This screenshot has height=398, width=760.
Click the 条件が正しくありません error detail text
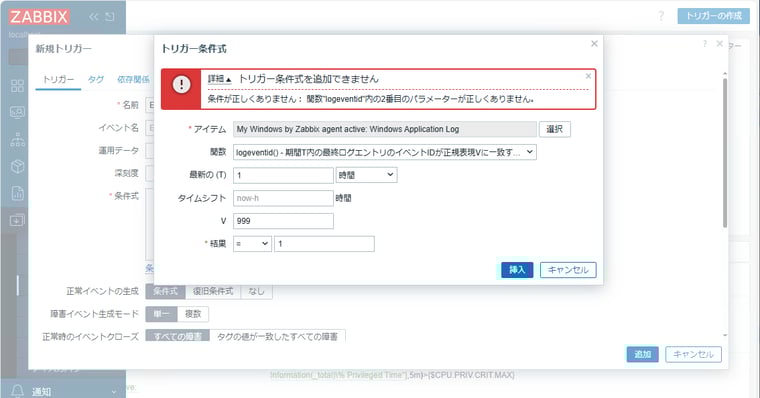(x=371, y=99)
